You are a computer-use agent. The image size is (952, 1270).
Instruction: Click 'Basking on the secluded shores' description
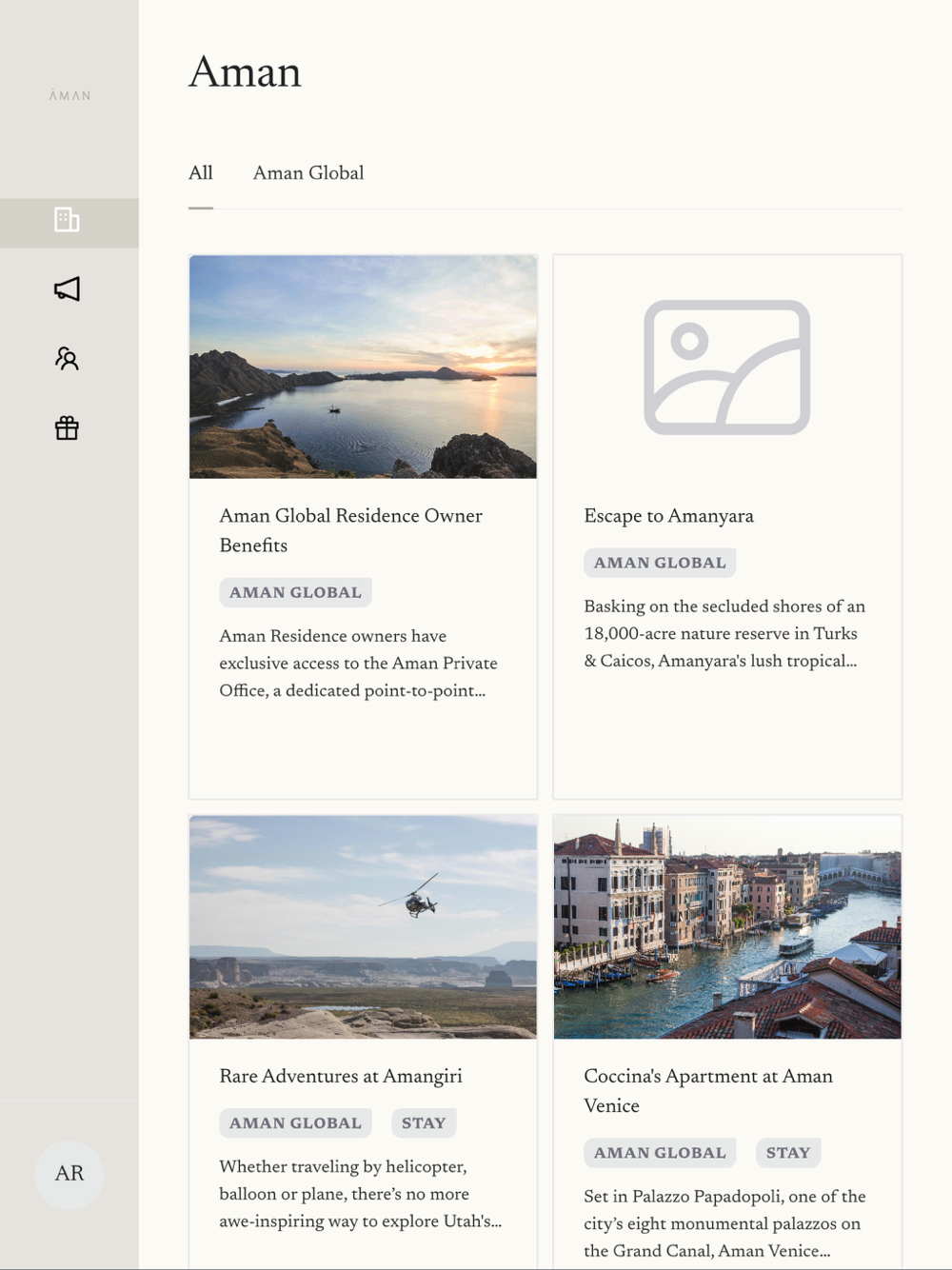[x=724, y=634]
